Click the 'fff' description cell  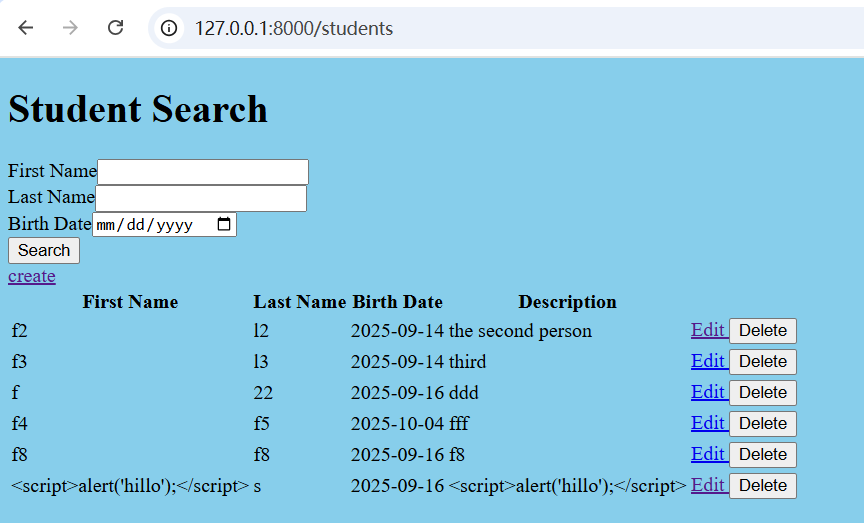(x=458, y=423)
